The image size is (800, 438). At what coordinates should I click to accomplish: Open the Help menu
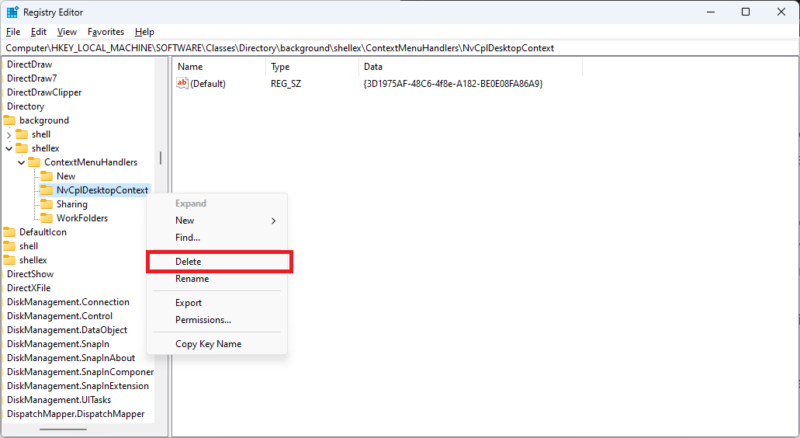point(144,32)
